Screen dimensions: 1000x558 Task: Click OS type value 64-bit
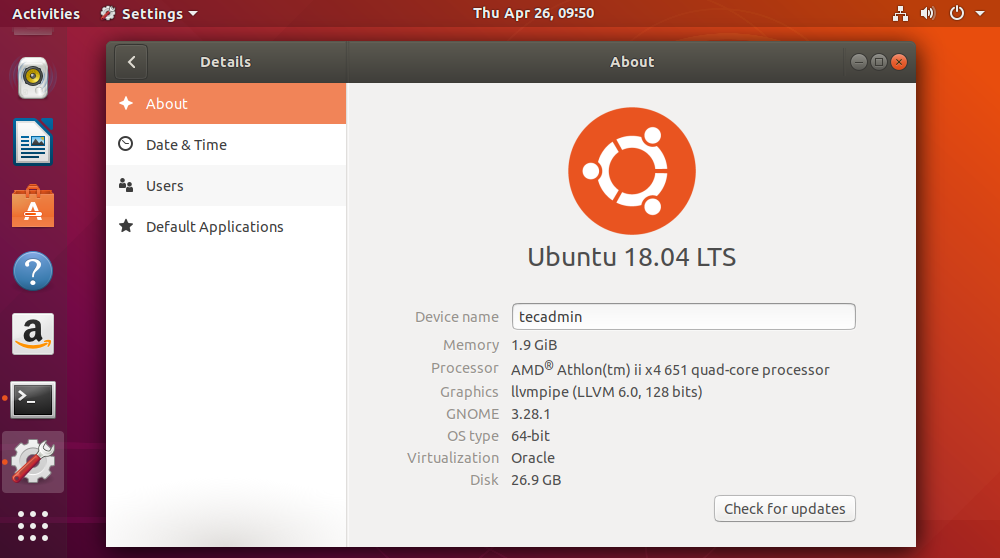point(531,436)
